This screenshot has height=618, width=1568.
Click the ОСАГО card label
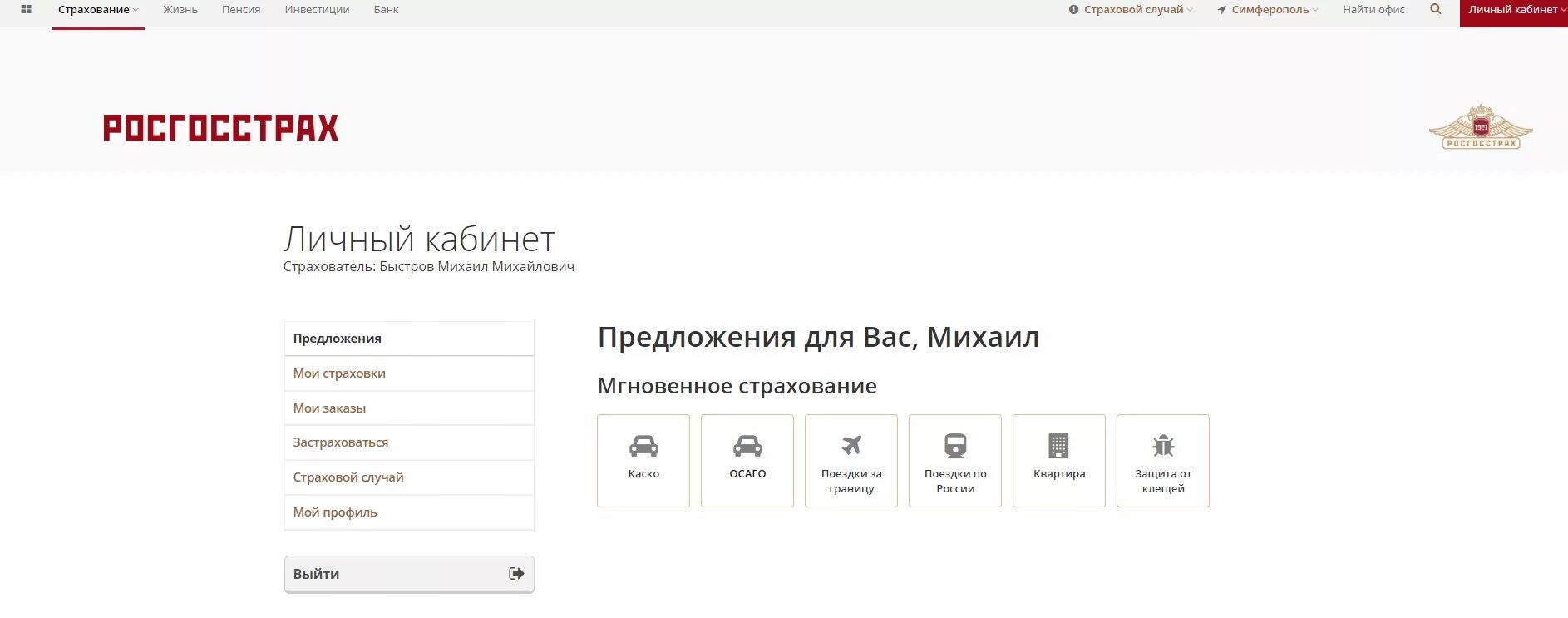(x=747, y=474)
